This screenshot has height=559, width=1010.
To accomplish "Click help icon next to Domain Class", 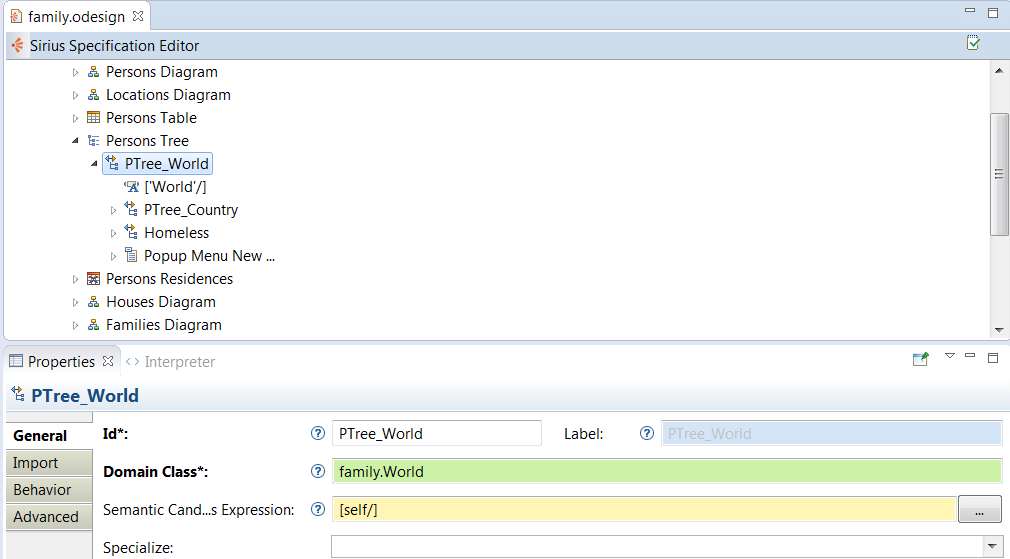I will (318, 472).
